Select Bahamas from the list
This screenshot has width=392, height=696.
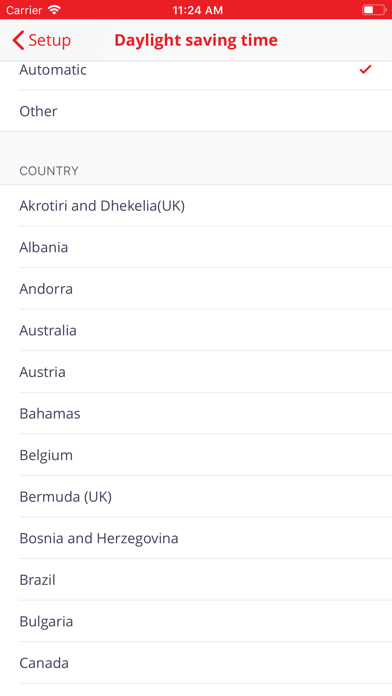(x=196, y=414)
